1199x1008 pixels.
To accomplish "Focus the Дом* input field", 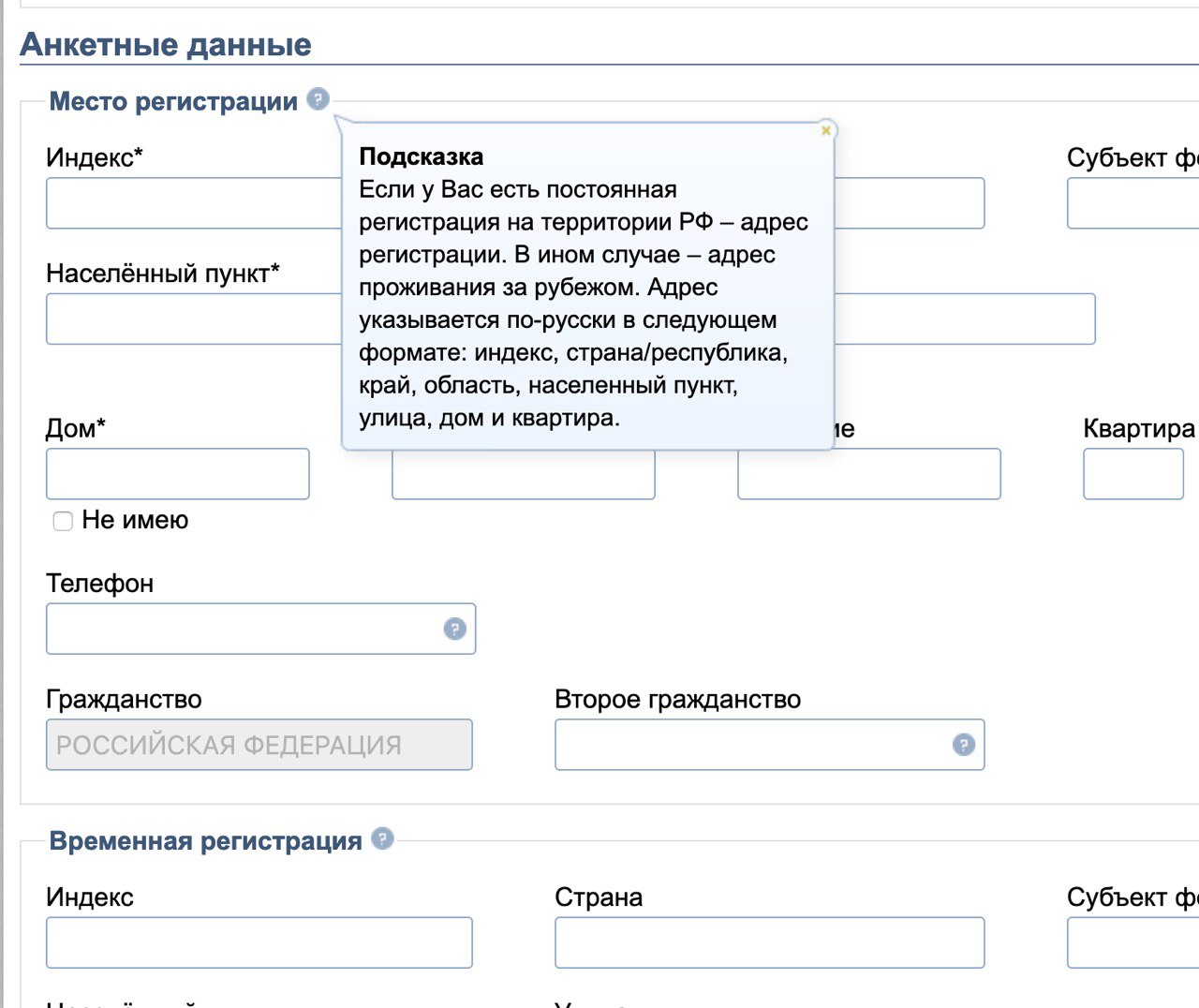I will coord(178,473).
